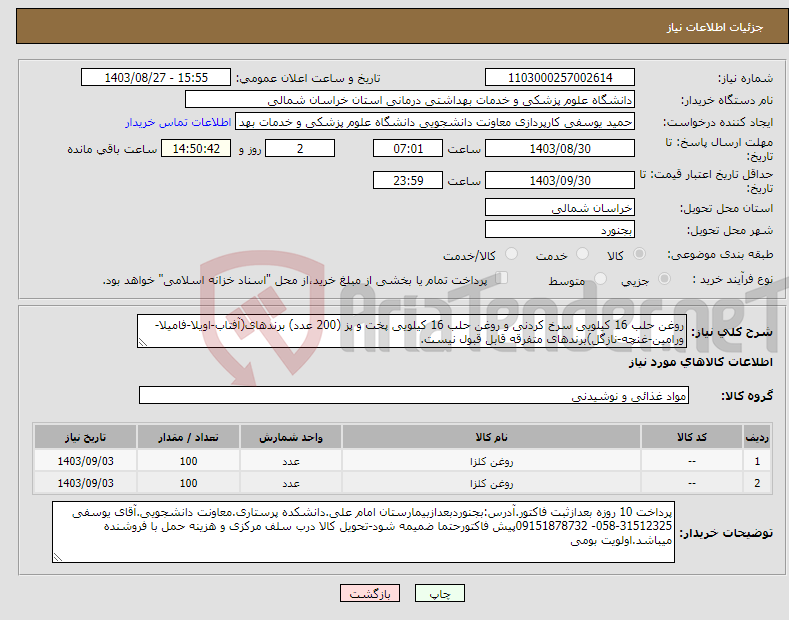This screenshot has height=620, width=789.
Task: Select the خدمت radio button
Action: 582,254
